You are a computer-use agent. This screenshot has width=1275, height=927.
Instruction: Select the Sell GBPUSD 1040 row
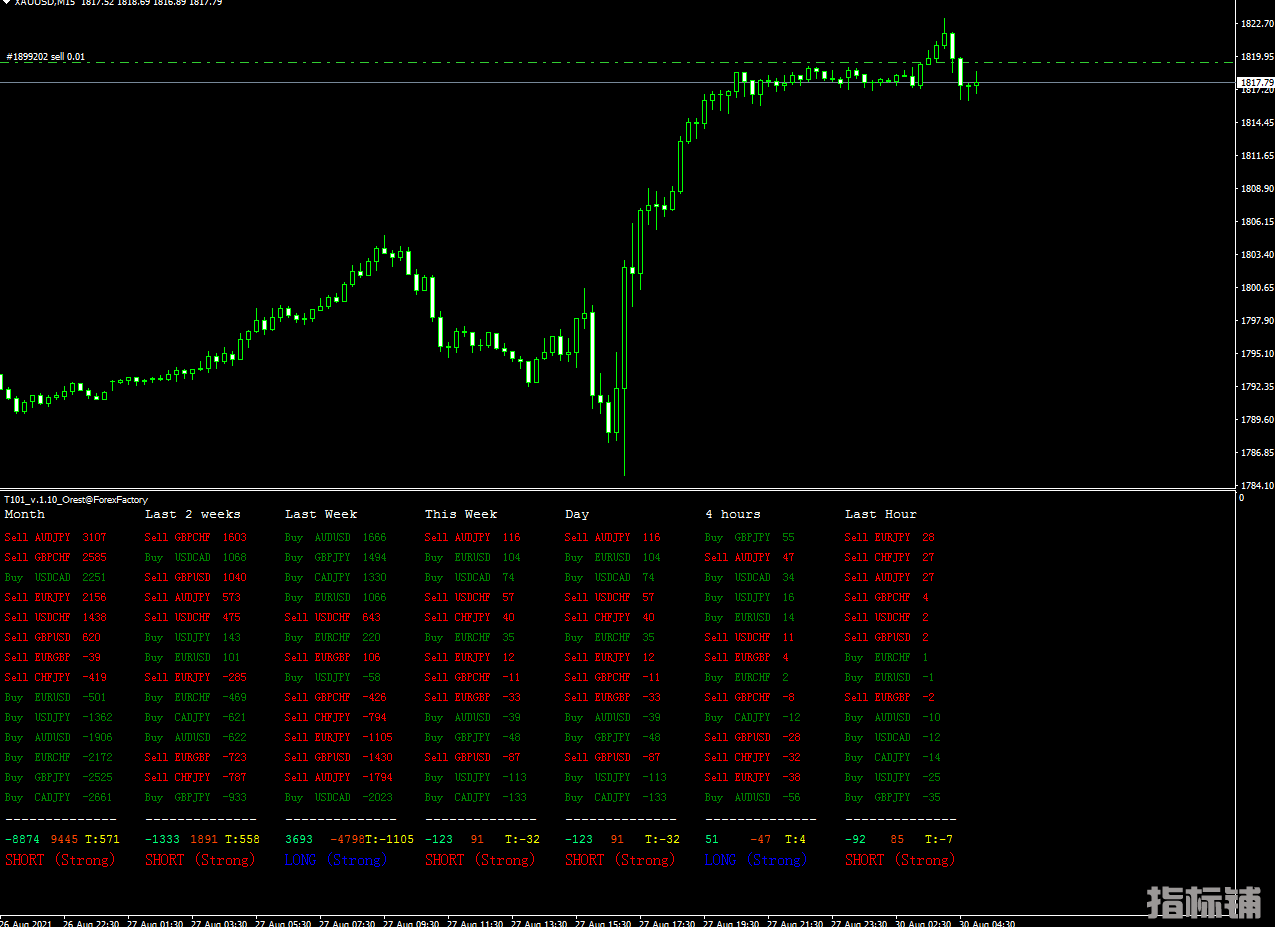click(196, 577)
